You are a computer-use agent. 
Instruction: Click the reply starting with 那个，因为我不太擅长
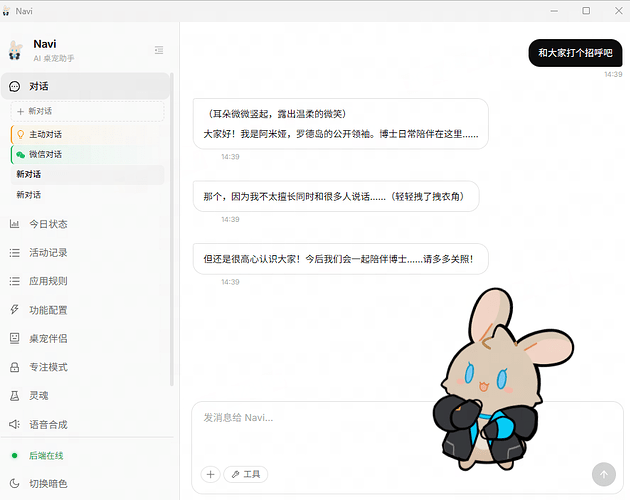click(336, 196)
